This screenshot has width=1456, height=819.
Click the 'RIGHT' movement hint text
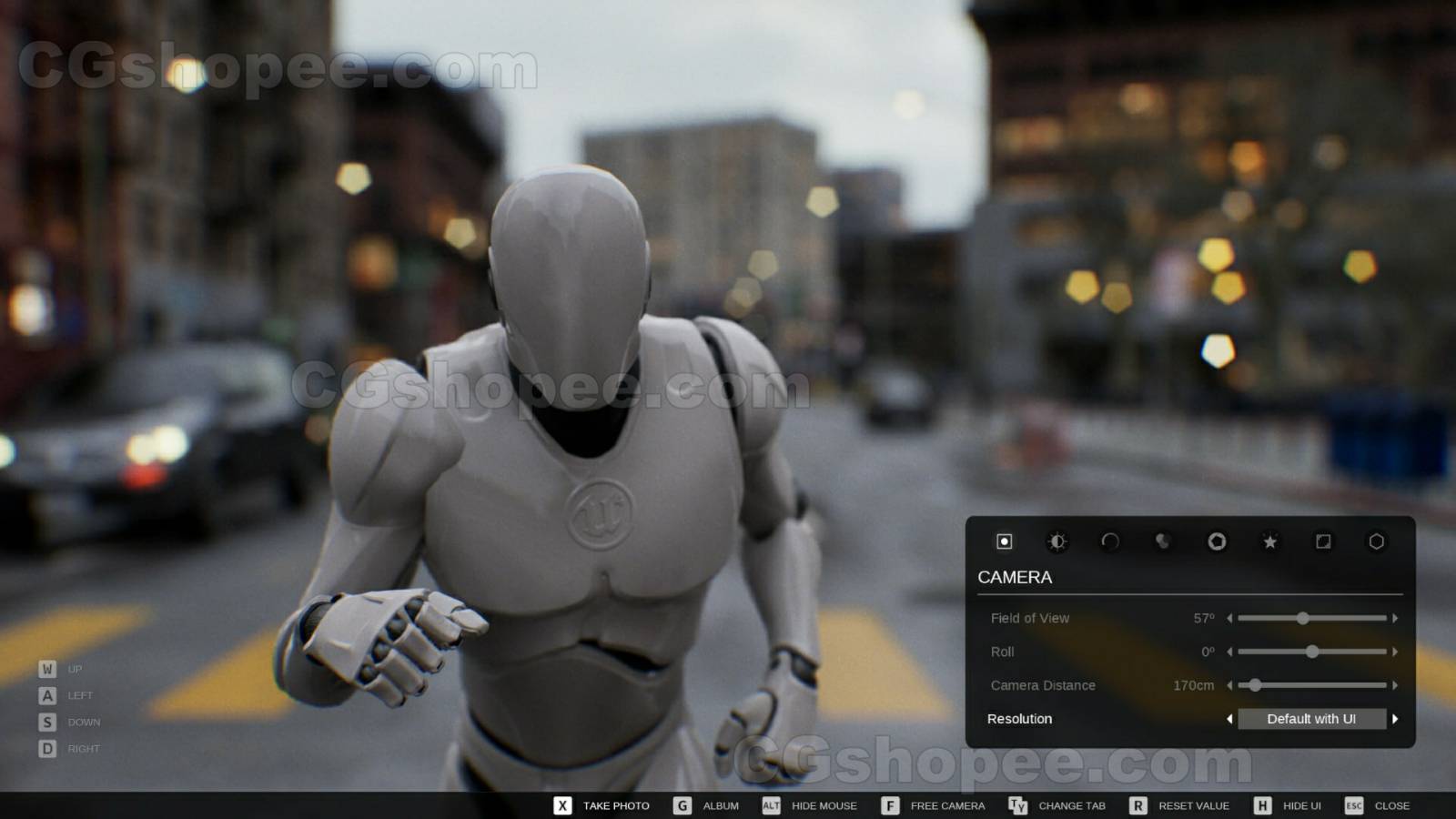[84, 748]
